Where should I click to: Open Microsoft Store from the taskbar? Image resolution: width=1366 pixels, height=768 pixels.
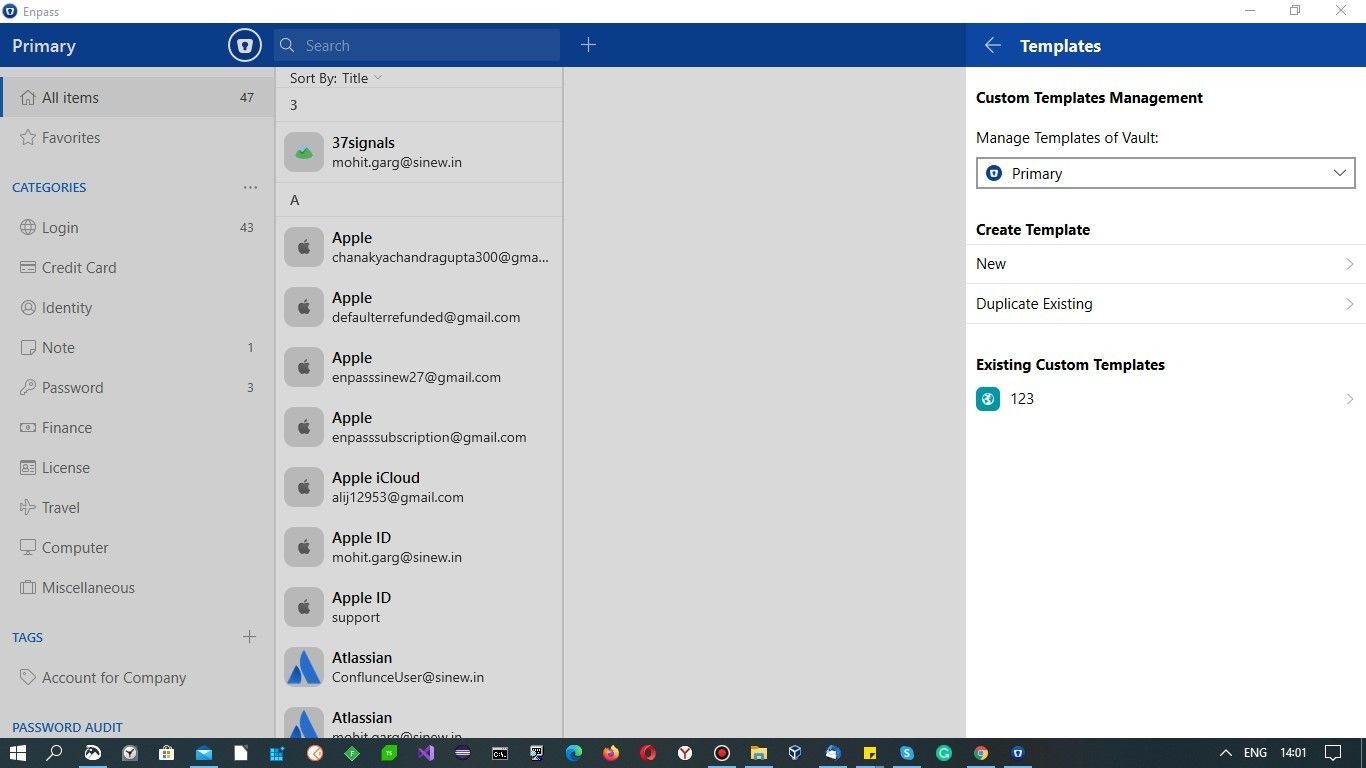point(166,753)
